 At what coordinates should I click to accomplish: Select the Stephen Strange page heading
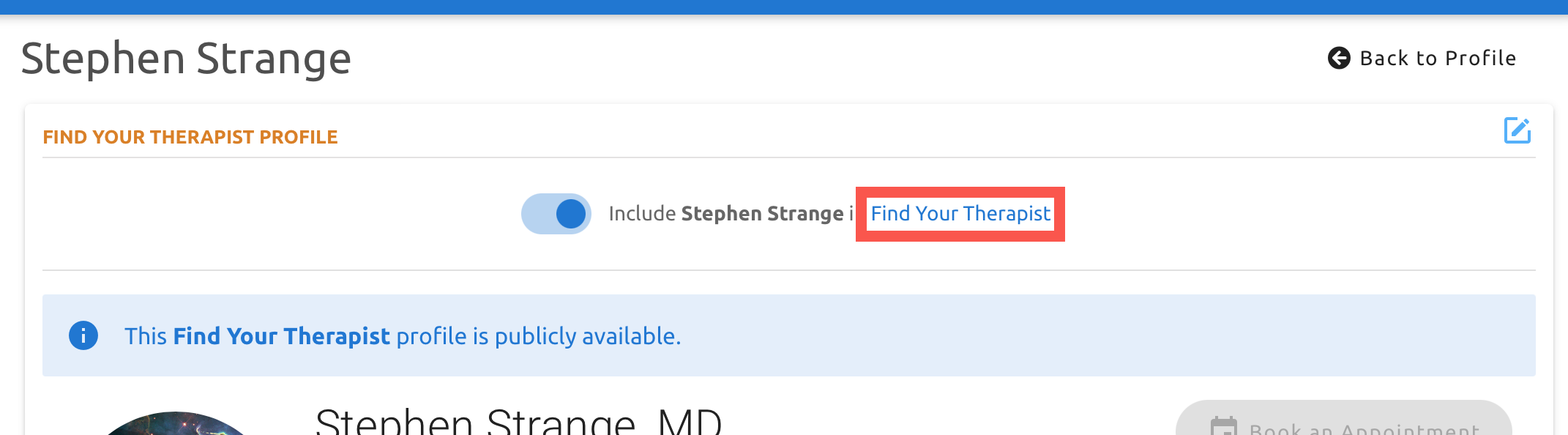tap(185, 59)
